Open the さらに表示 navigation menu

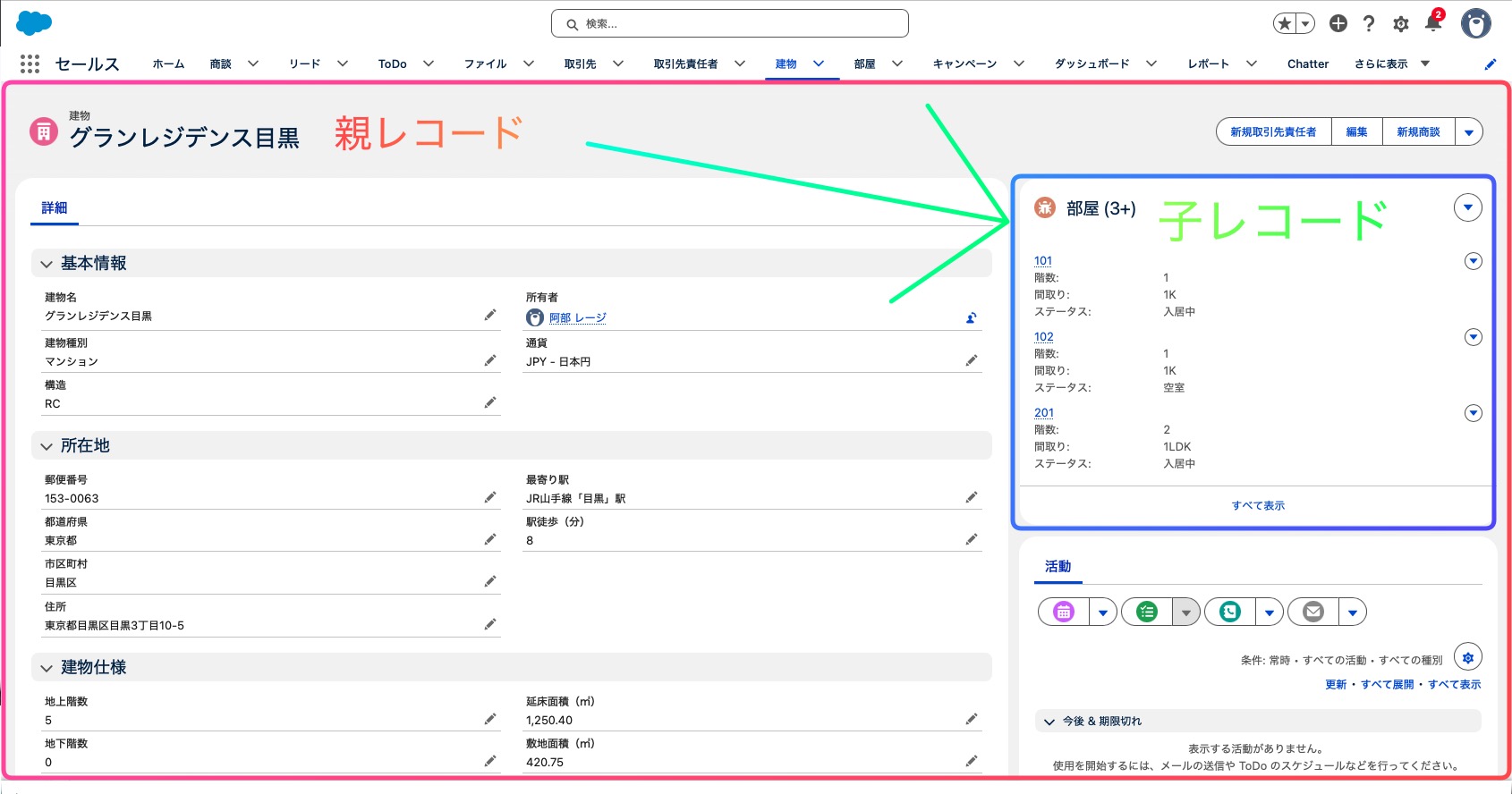1392,64
